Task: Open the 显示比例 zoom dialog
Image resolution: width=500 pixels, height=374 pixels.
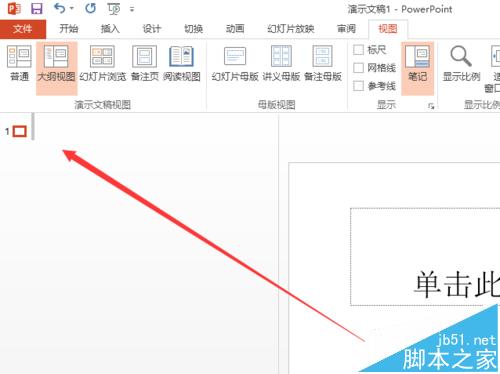Action: click(461, 63)
